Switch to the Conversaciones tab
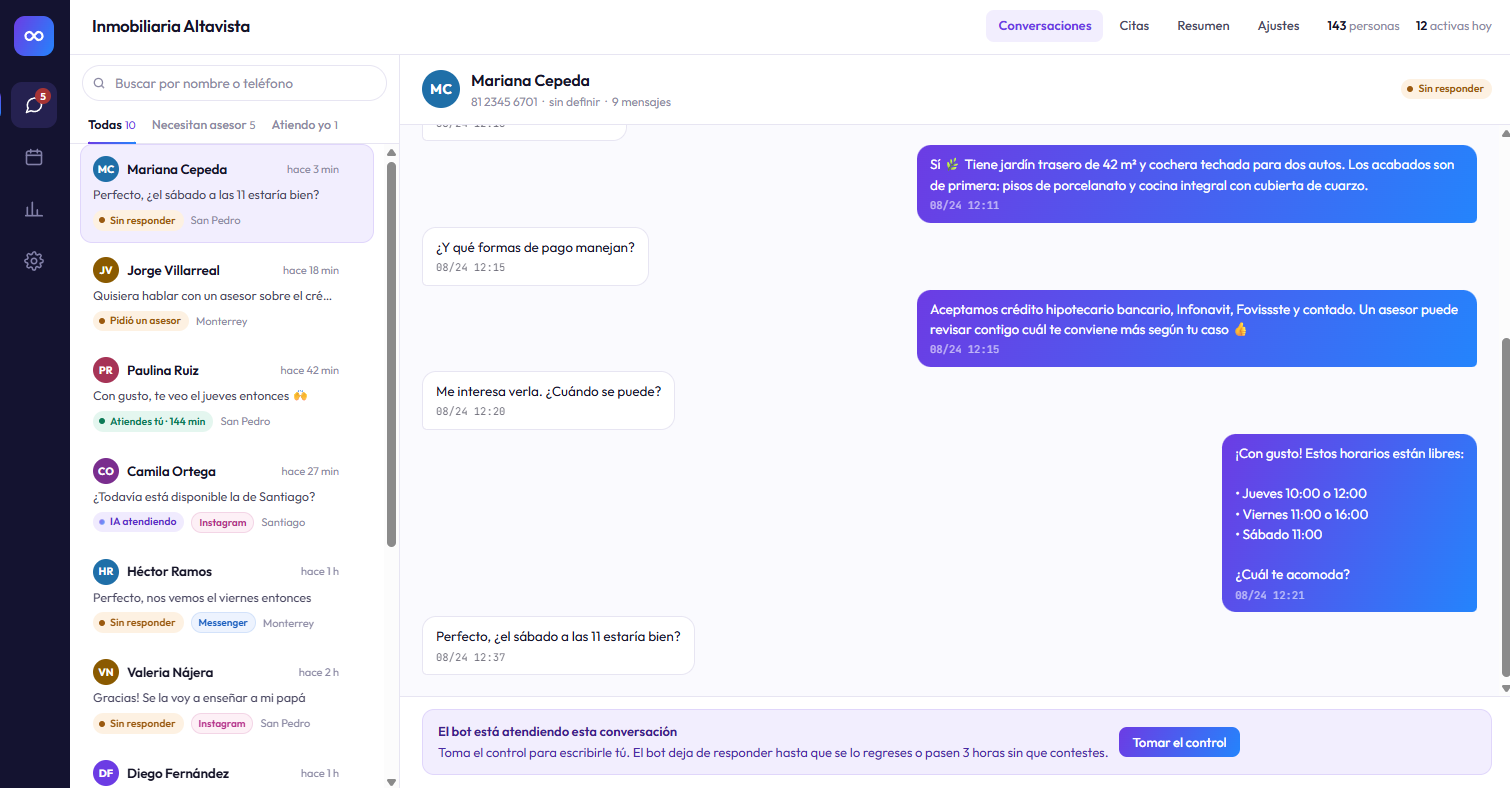This screenshot has height=788, width=1510. [1044, 26]
